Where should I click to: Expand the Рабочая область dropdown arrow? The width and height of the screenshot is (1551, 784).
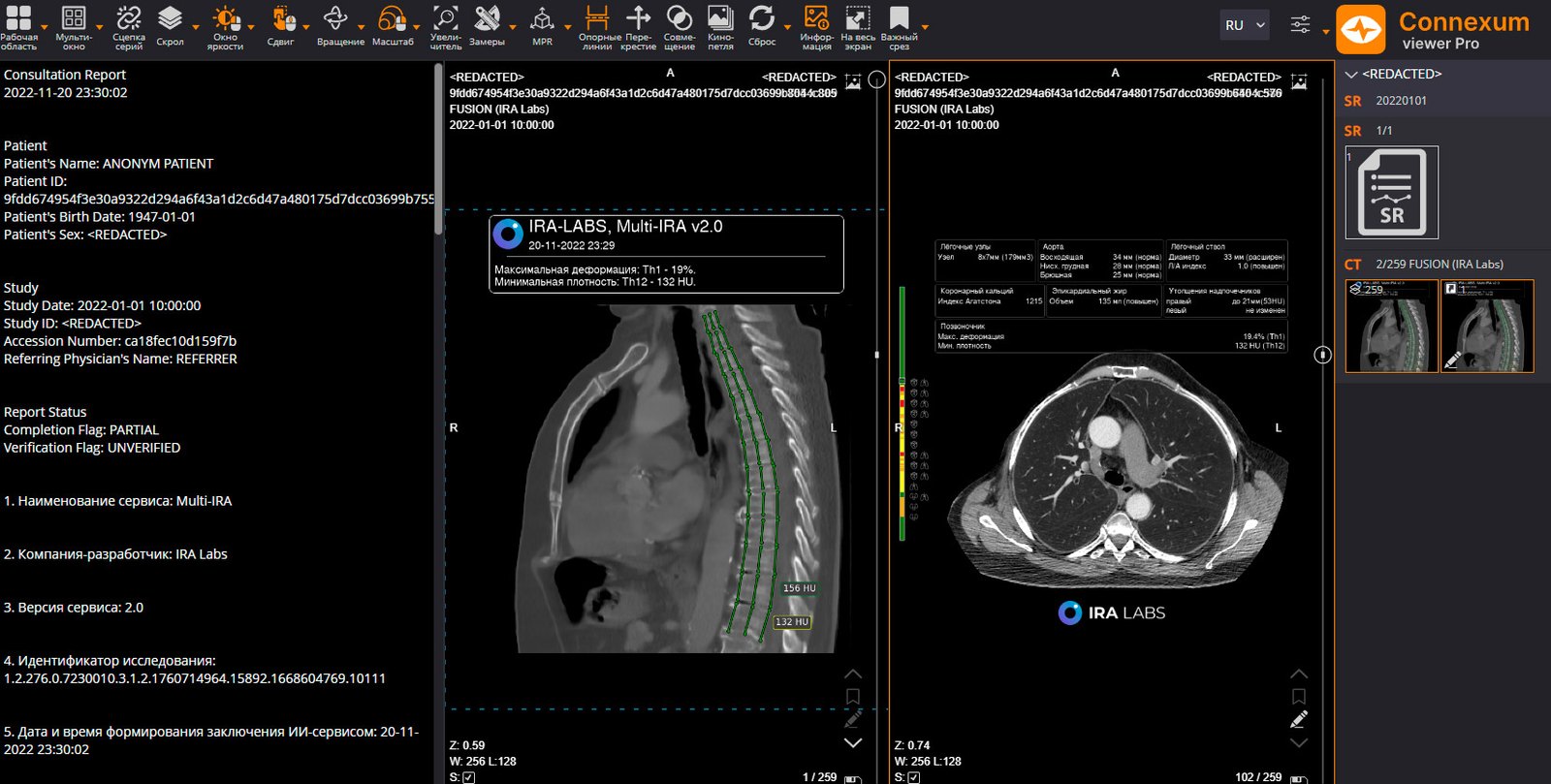pos(44,28)
